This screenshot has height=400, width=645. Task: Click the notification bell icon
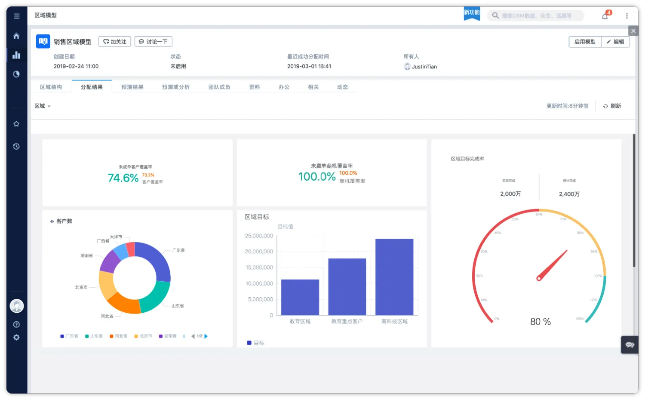point(604,16)
